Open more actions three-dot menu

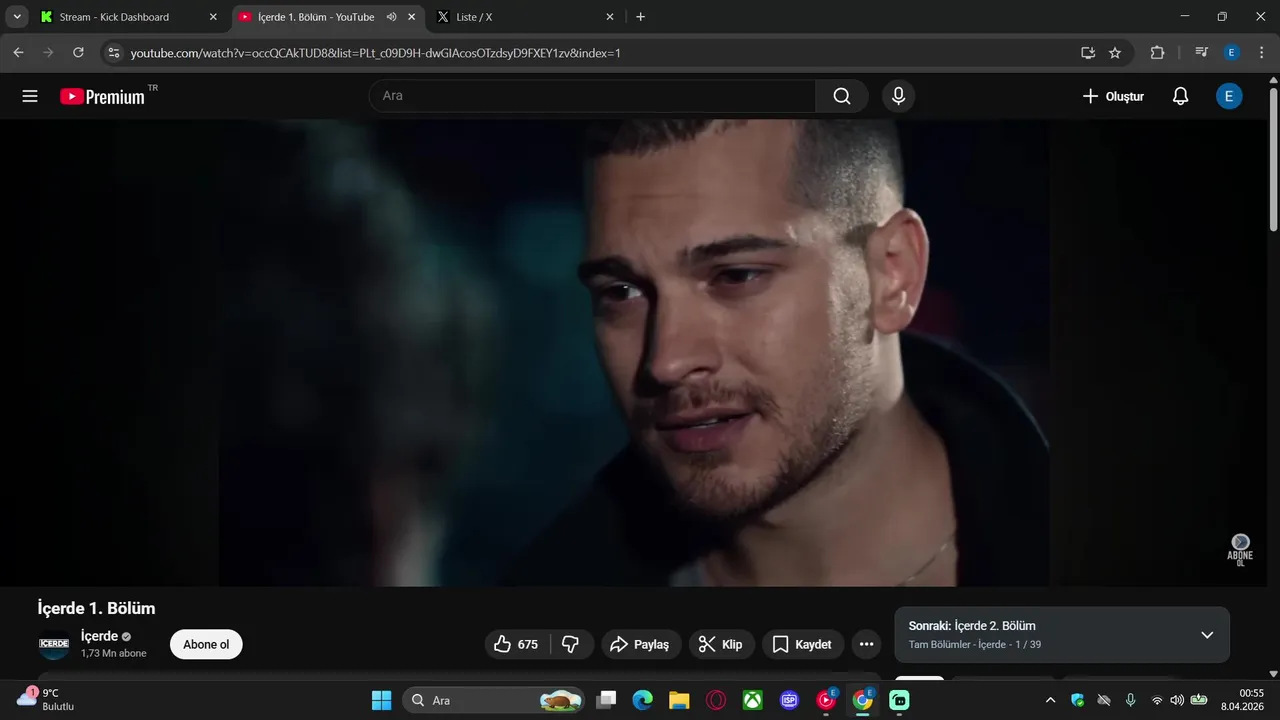click(x=866, y=644)
